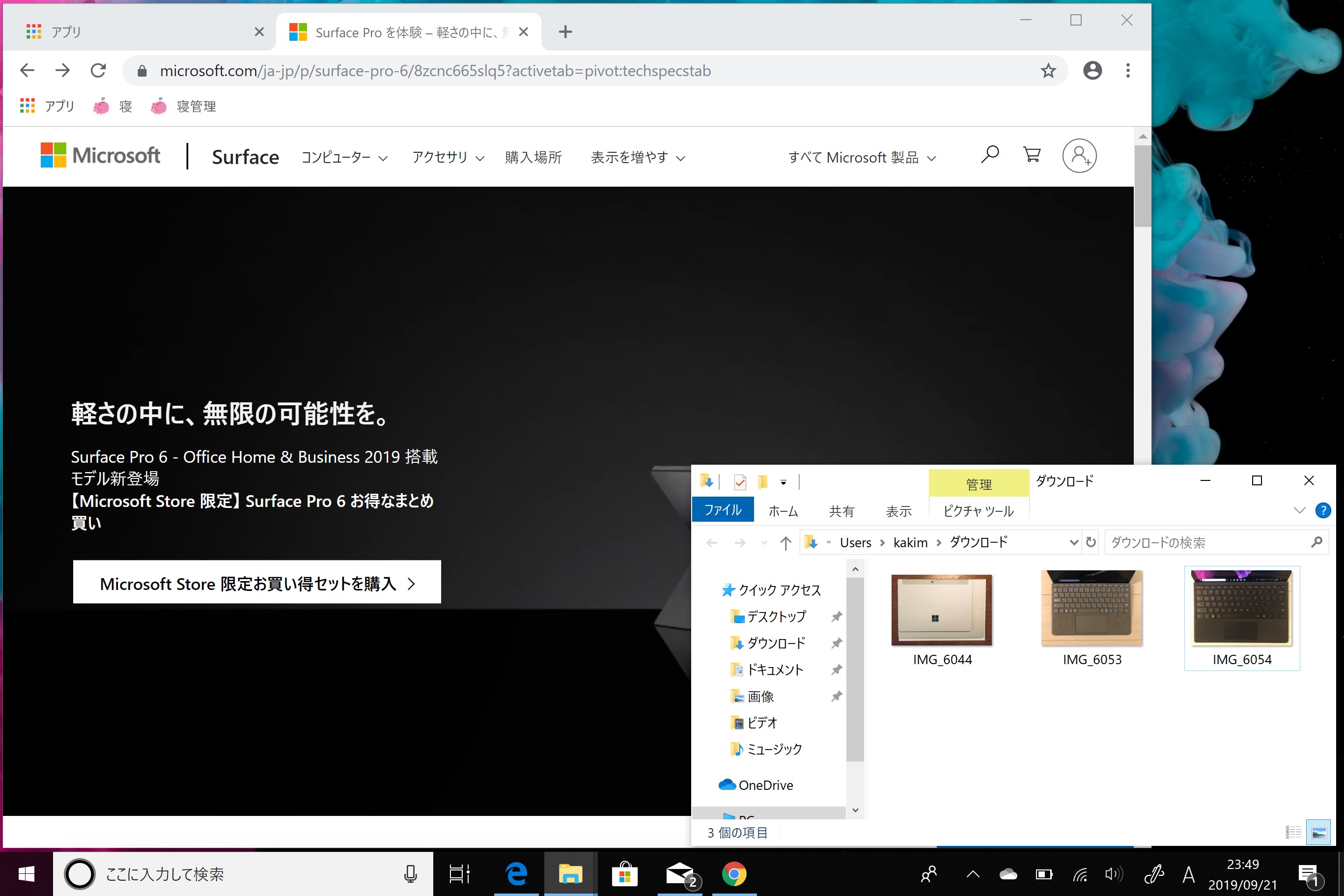
Task: Select ビデオ in the navigation pane
Action: pos(755,723)
